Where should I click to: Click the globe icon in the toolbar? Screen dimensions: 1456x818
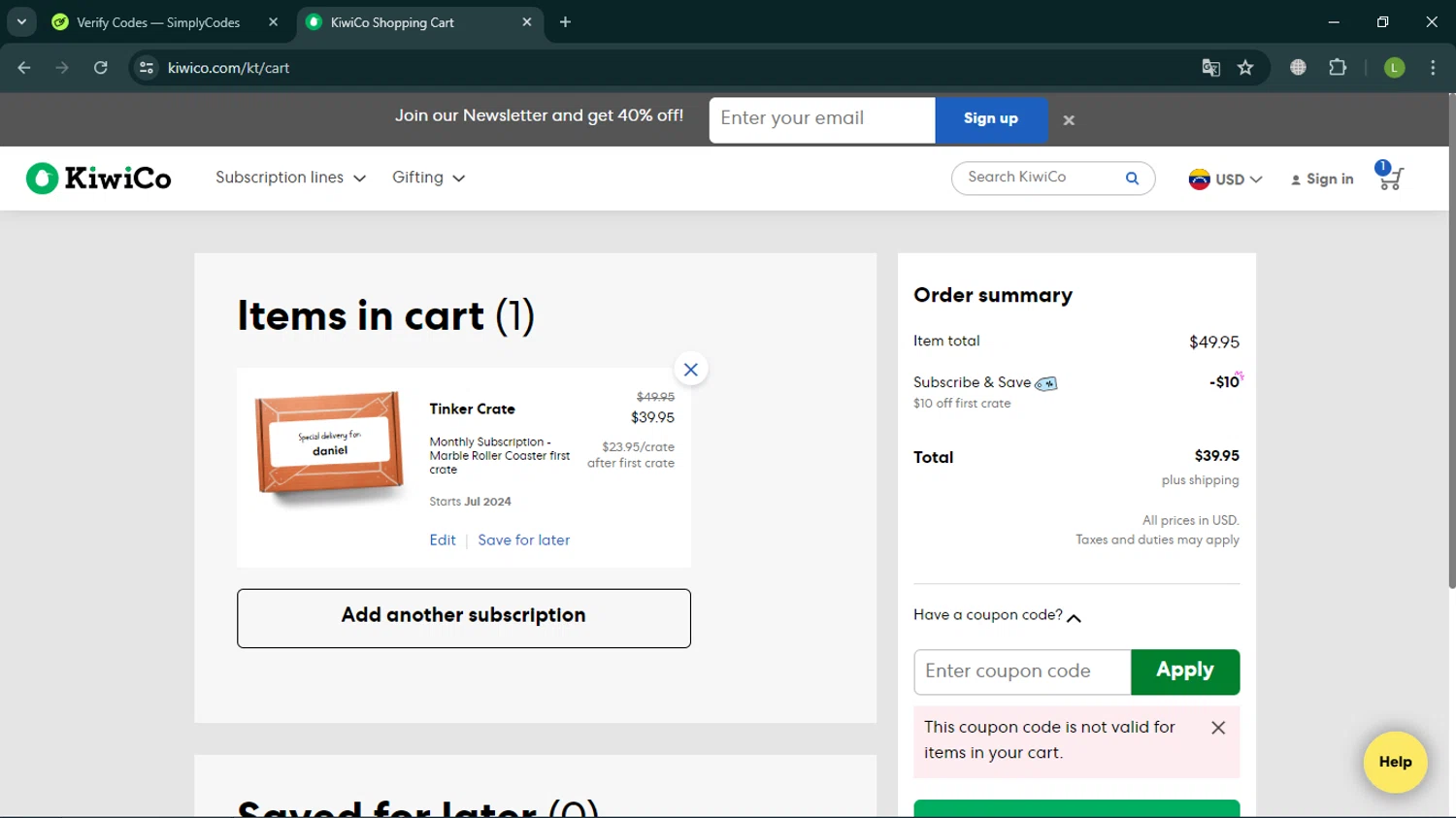coord(1299,68)
